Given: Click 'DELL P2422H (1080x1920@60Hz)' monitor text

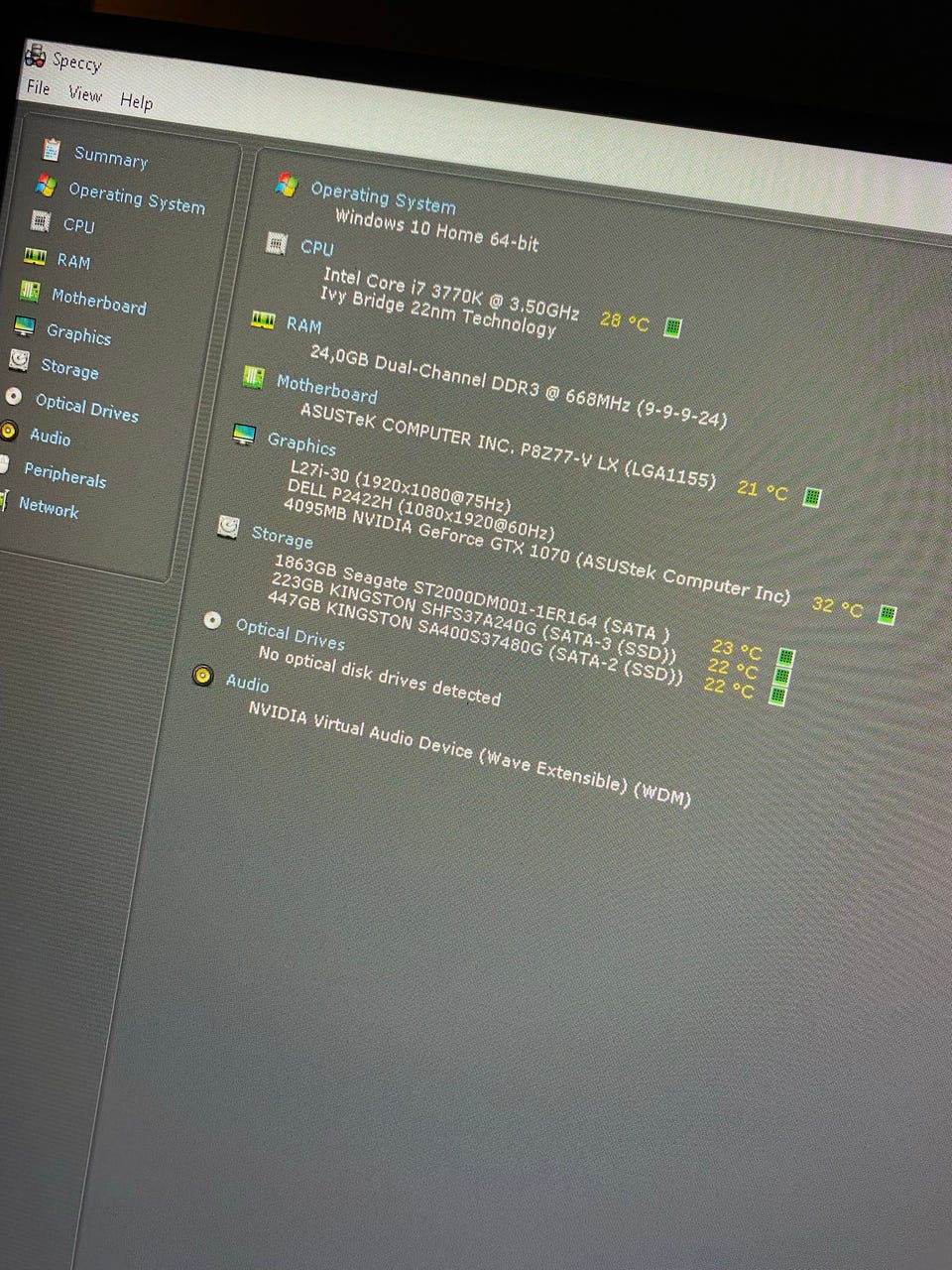Looking at the screenshot, I should point(420,509).
